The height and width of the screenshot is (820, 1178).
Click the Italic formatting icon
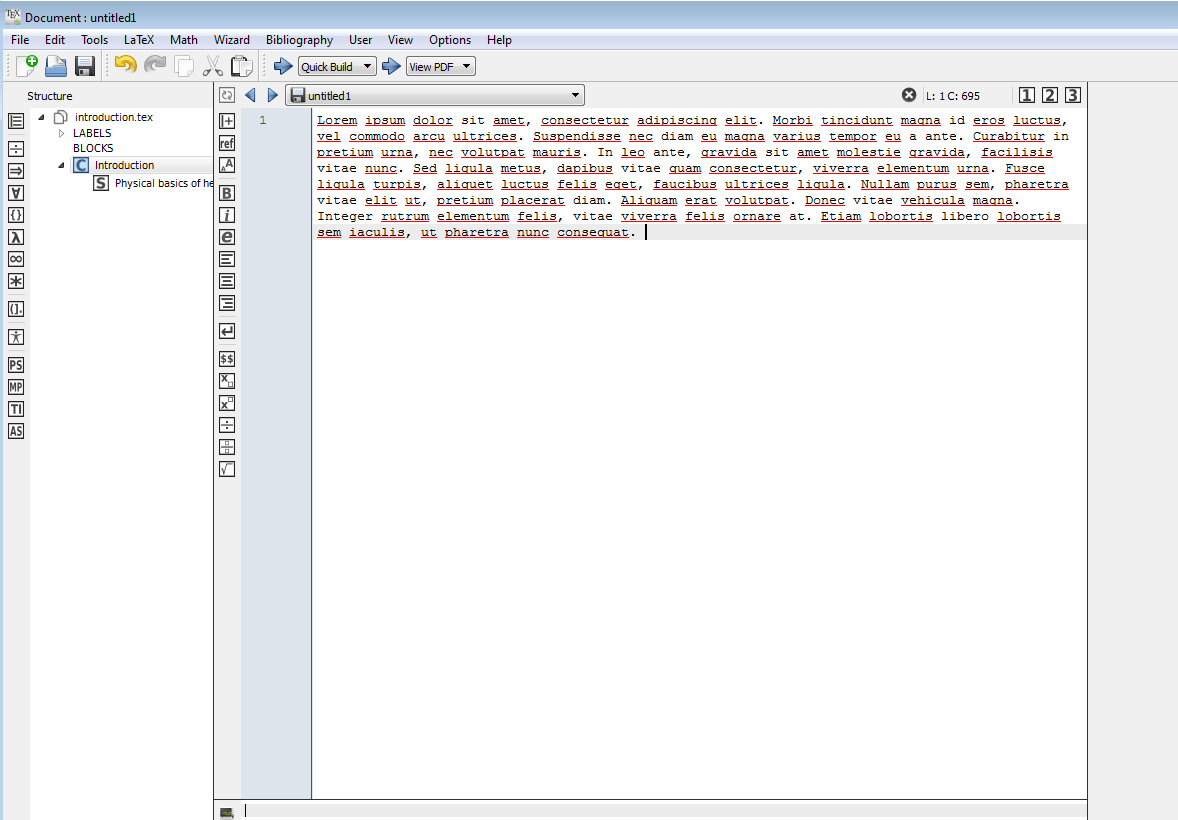click(x=227, y=215)
